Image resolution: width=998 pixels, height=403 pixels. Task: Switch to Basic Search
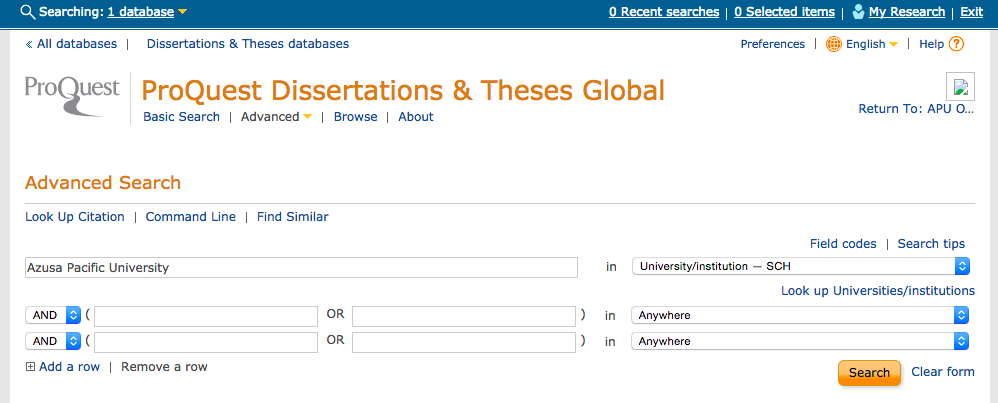181,117
